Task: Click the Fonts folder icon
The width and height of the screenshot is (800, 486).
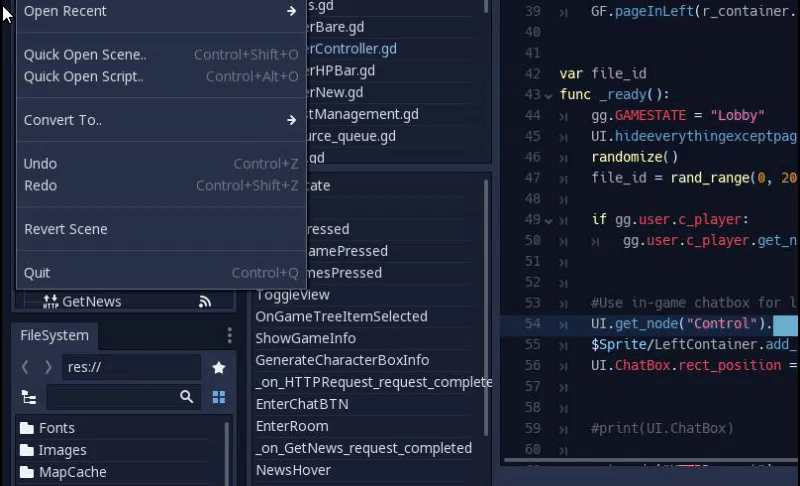Action: pyautogui.click(x=27, y=428)
